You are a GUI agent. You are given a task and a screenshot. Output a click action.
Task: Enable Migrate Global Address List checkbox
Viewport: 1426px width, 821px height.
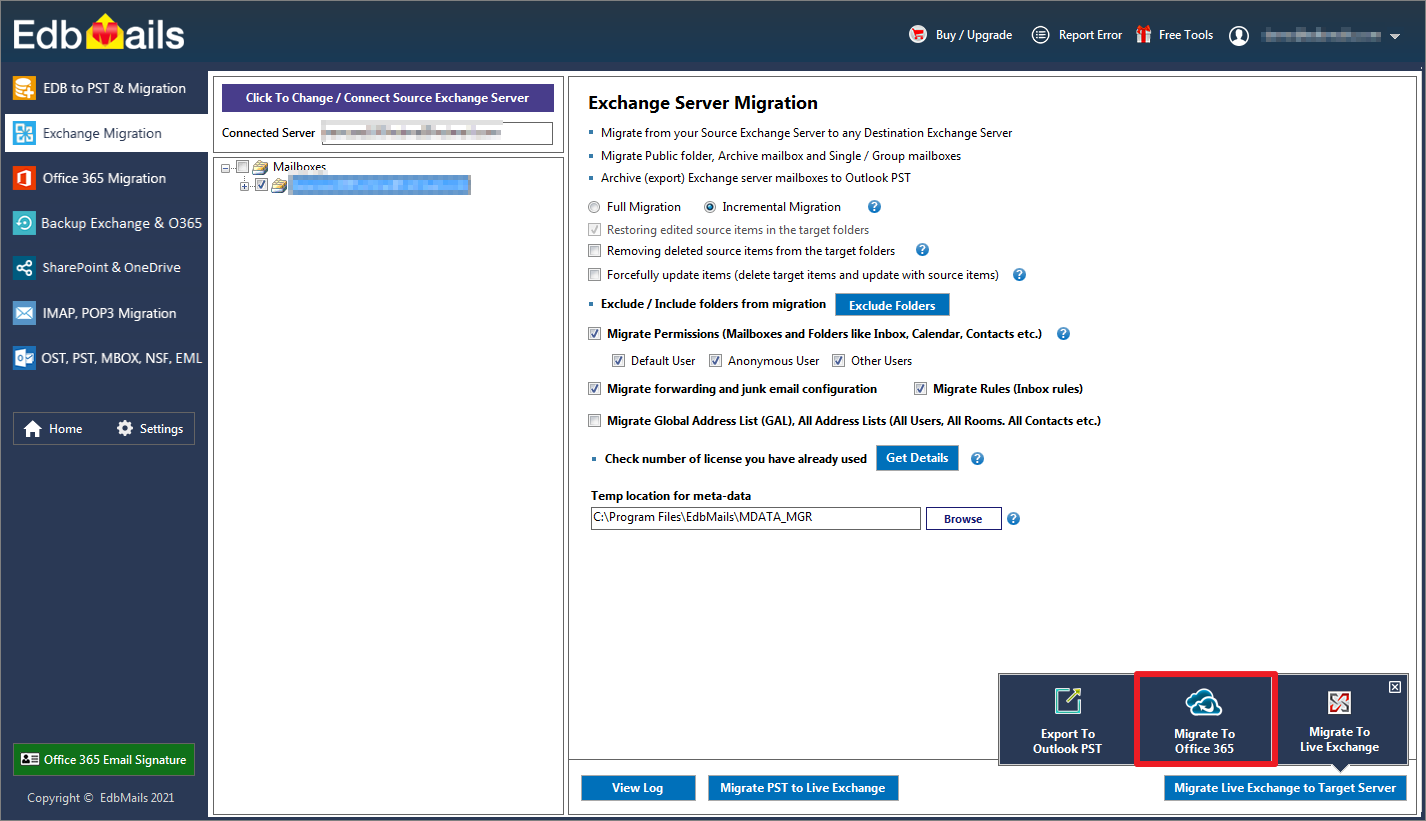point(595,421)
